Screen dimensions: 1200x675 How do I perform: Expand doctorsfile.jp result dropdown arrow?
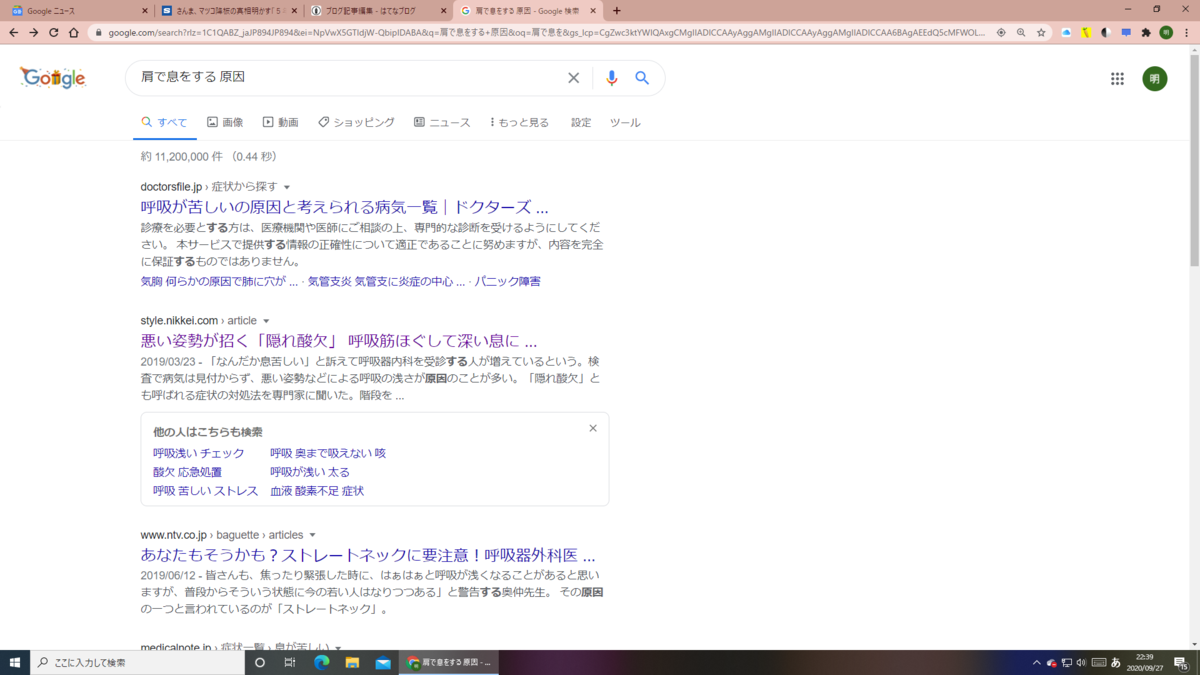pyautogui.click(x=287, y=187)
